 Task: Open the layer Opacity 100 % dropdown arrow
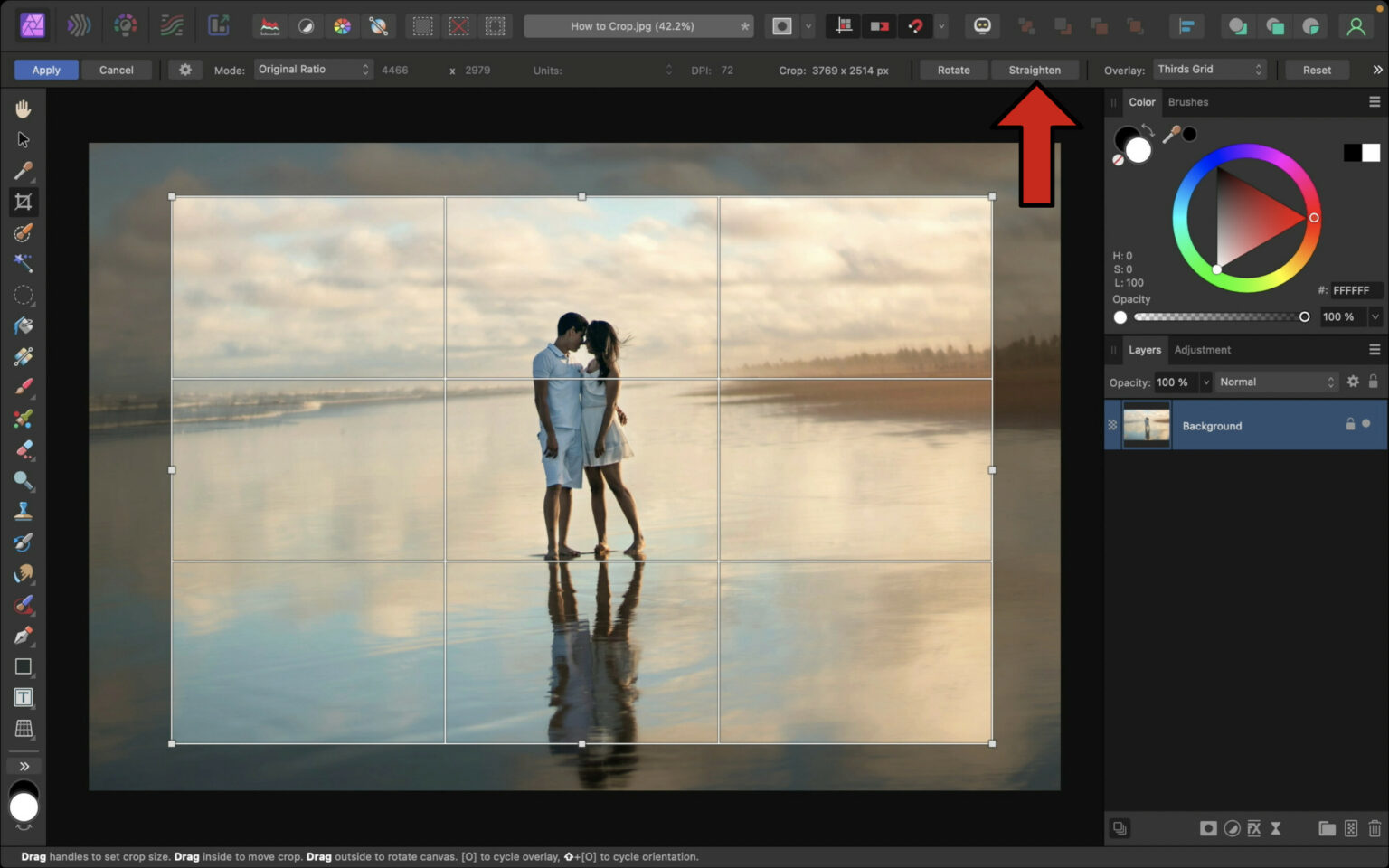[1205, 382]
